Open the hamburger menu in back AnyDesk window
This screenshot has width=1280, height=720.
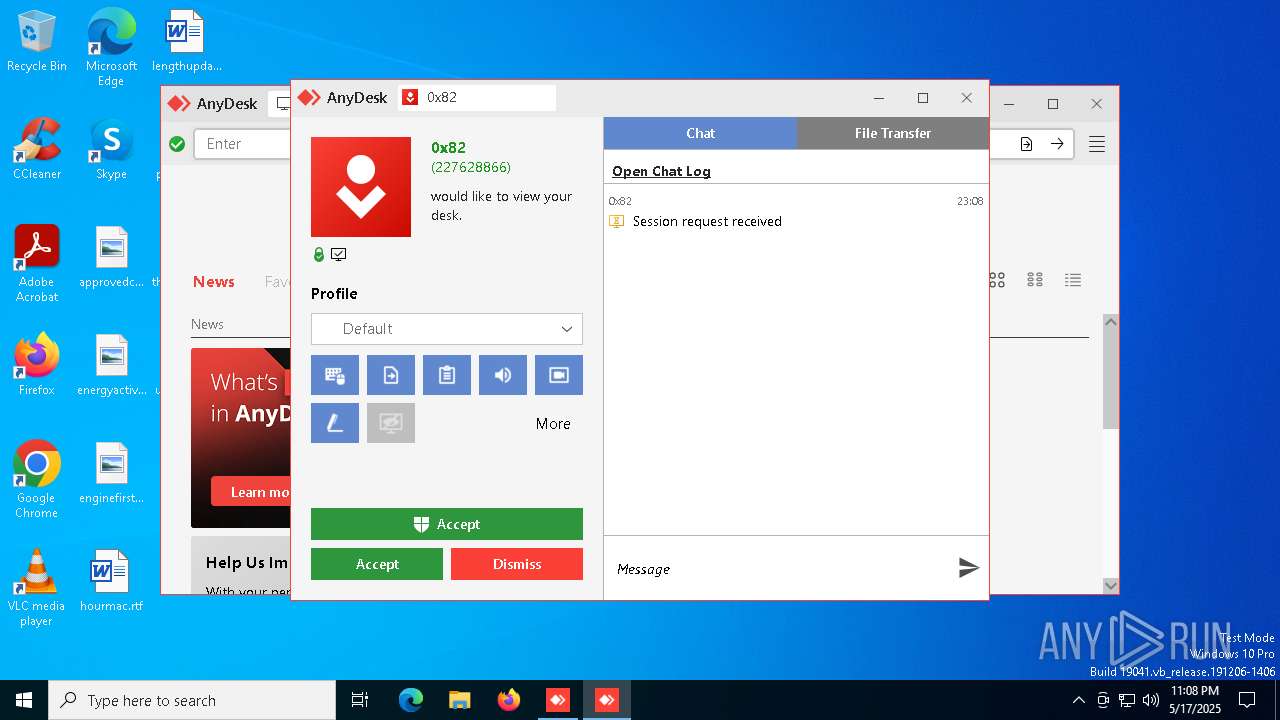tap(1097, 144)
